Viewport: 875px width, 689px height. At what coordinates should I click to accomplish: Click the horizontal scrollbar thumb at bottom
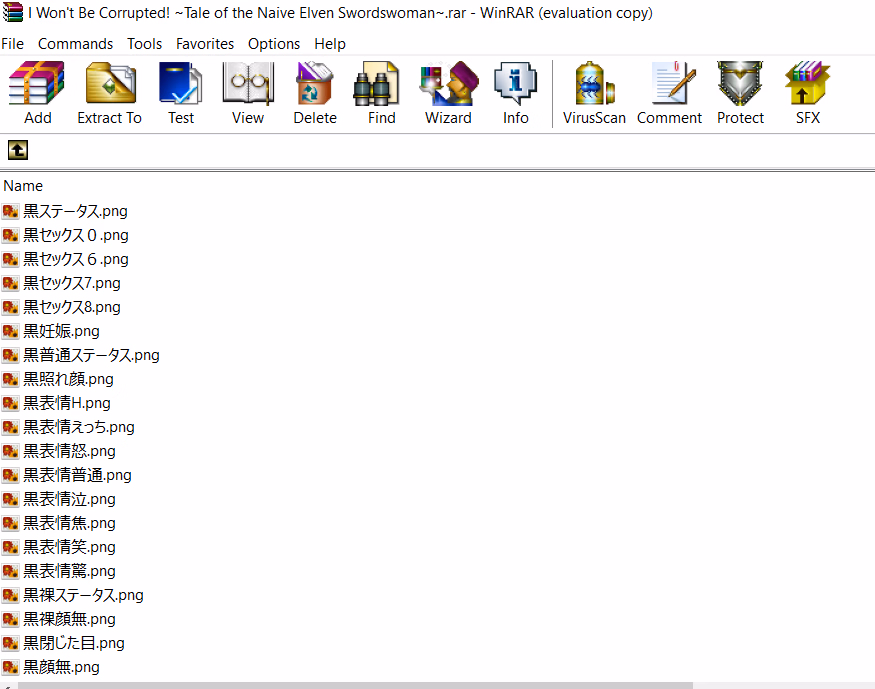pyautogui.click(x=355, y=685)
